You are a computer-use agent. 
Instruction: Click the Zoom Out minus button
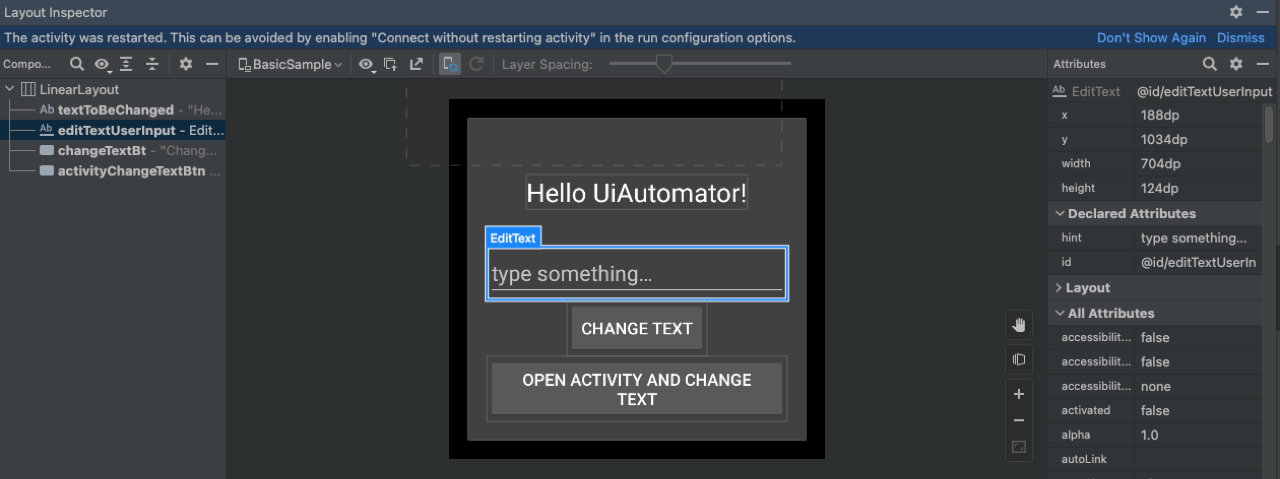pos(1019,421)
